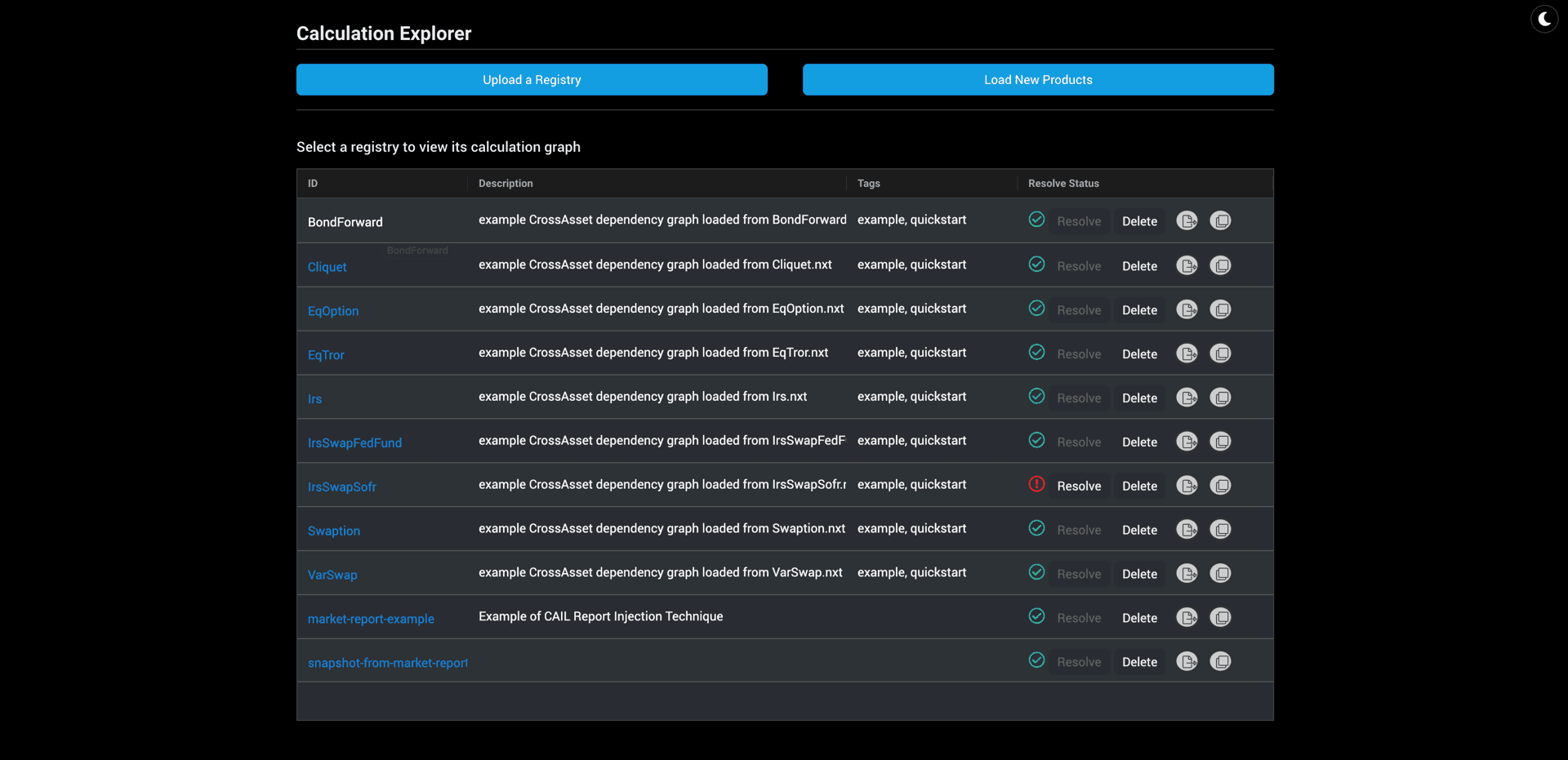Export the BondForward registry

point(1187,220)
